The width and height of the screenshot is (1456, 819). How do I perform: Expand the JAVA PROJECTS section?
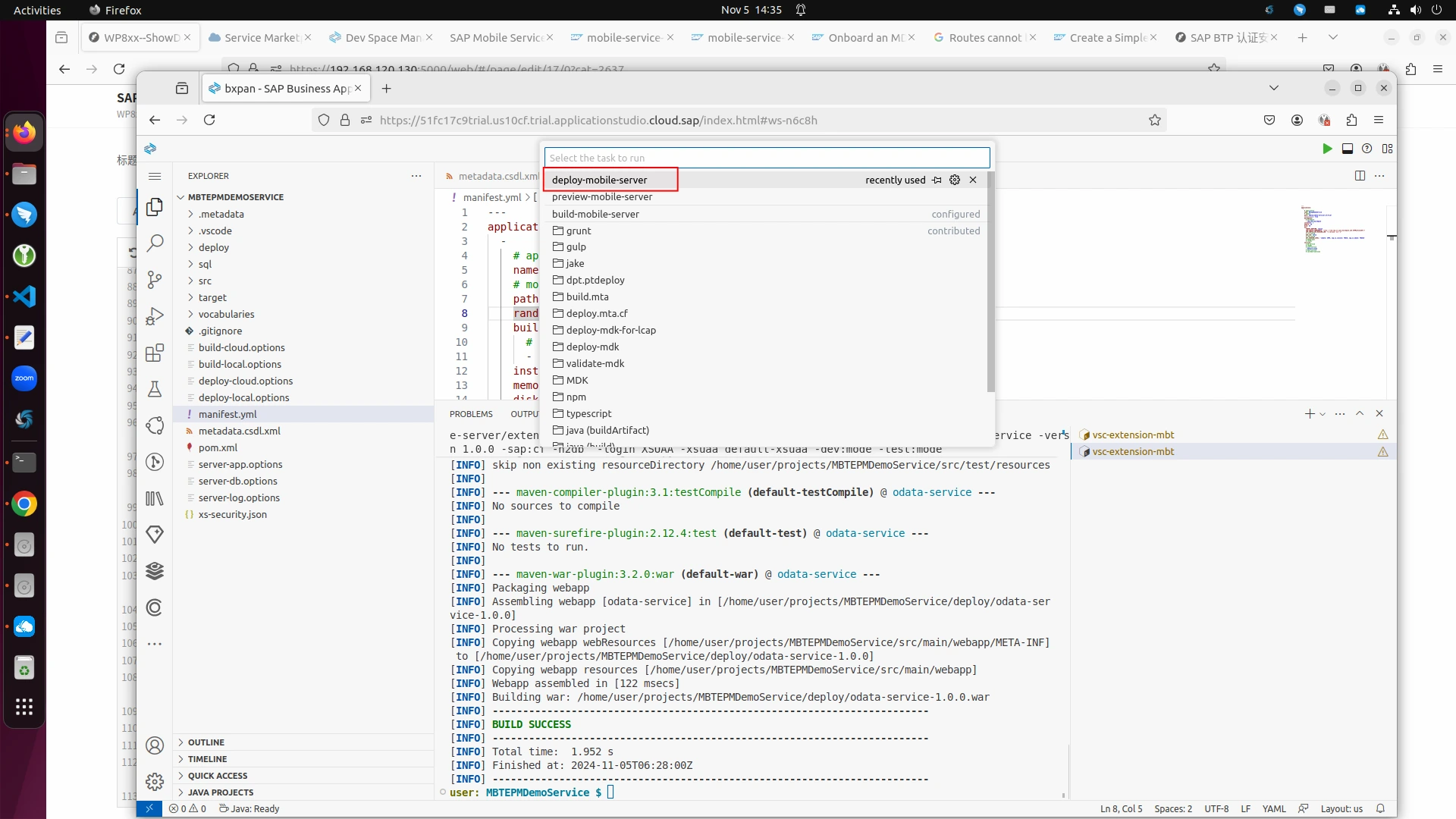click(303, 792)
